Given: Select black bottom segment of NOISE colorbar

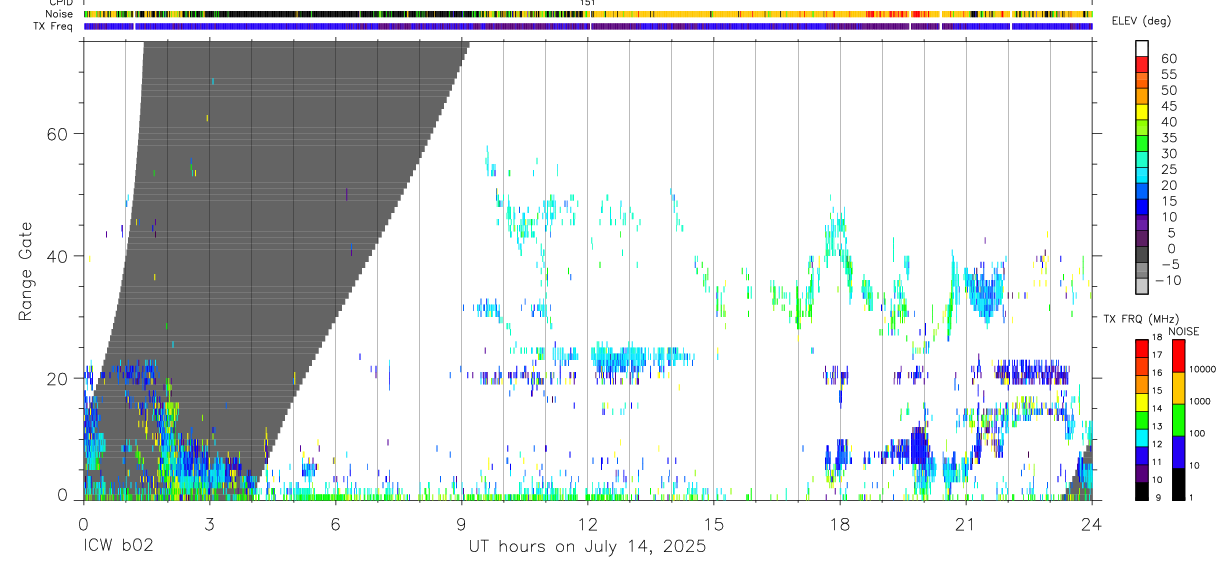Looking at the screenshot, I should point(1178,484).
